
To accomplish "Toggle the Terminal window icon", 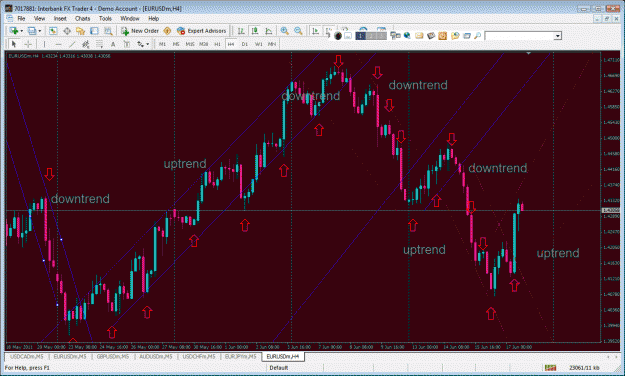I will [x=94, y=31].
